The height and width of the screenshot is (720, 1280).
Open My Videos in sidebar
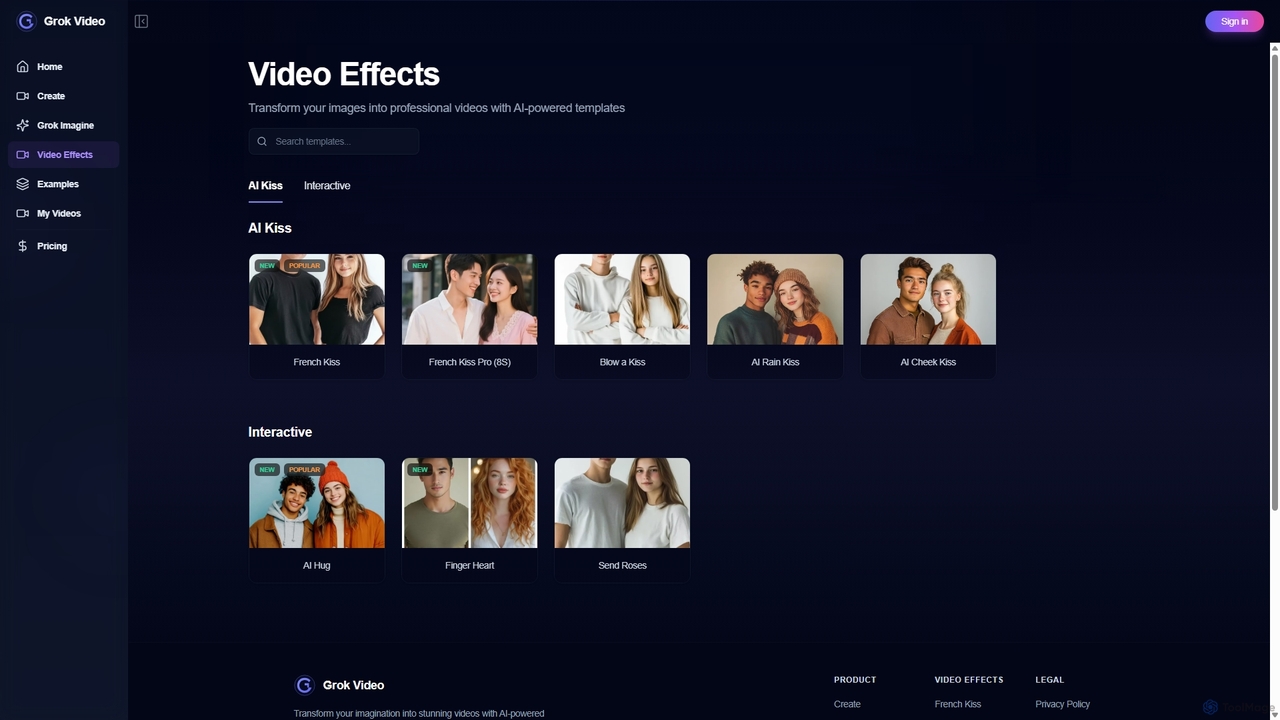(x=64, y=214)
